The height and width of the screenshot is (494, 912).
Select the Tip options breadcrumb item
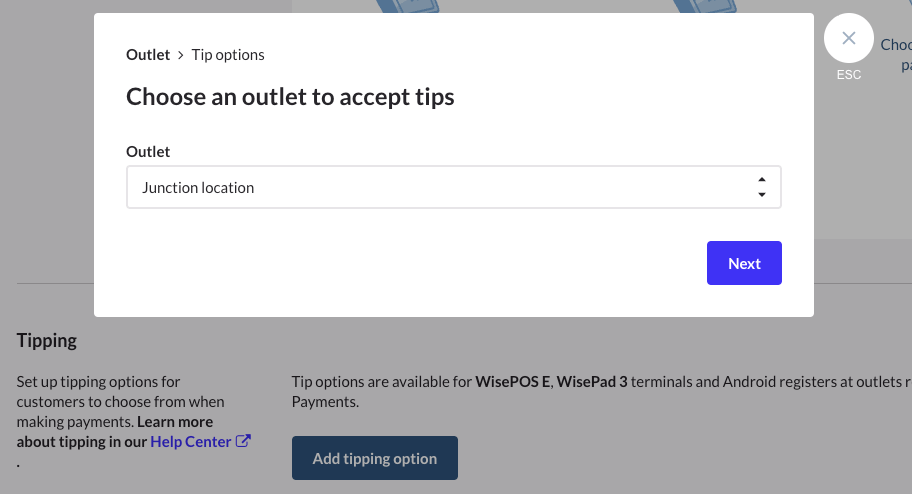[228, 54]
